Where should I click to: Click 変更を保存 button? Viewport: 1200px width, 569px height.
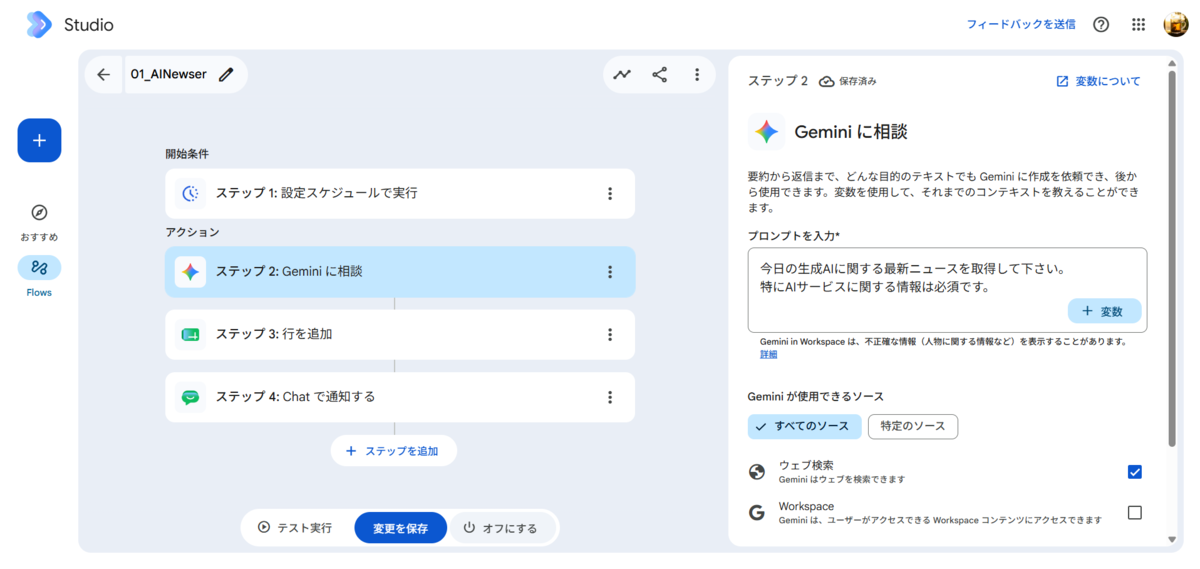tap(400, 528)
